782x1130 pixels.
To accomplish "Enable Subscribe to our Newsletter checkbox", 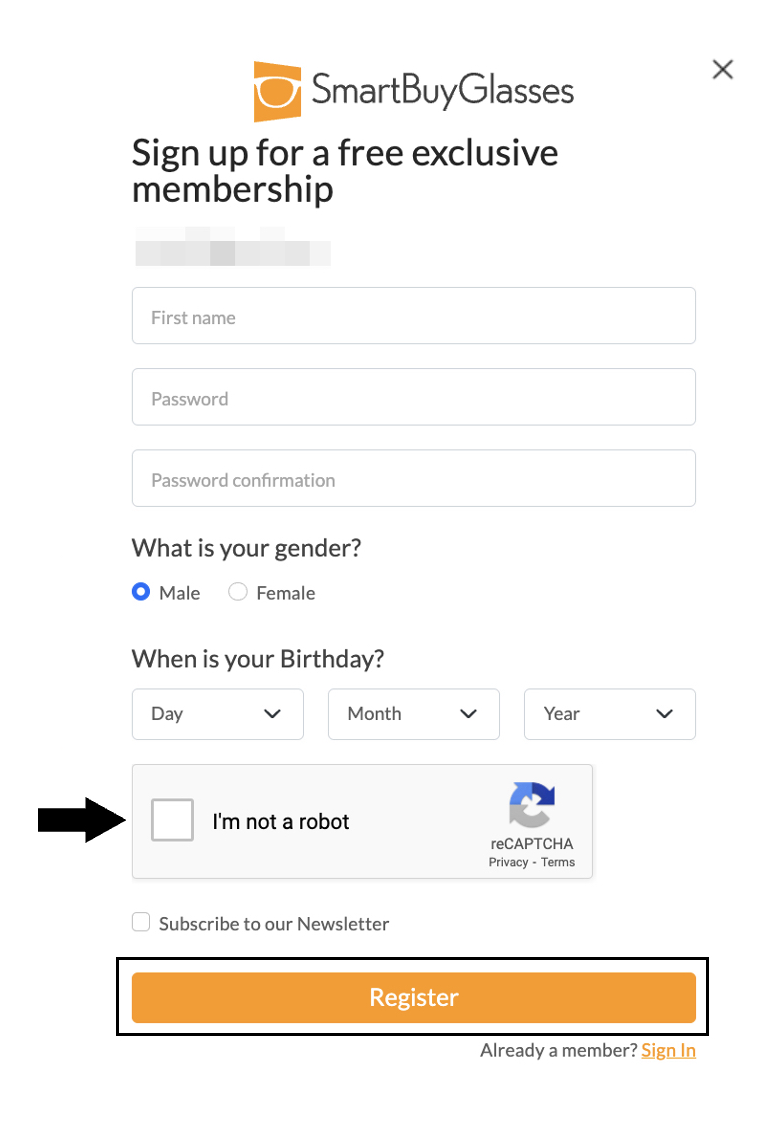I will [x=141, y=922].
